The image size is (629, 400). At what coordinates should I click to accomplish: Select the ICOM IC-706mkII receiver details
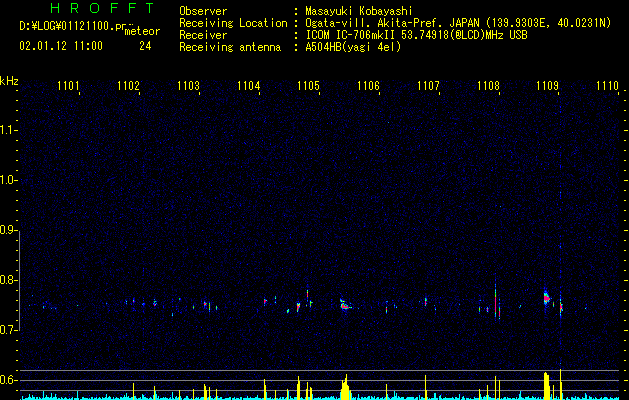(x=416, y=35)
